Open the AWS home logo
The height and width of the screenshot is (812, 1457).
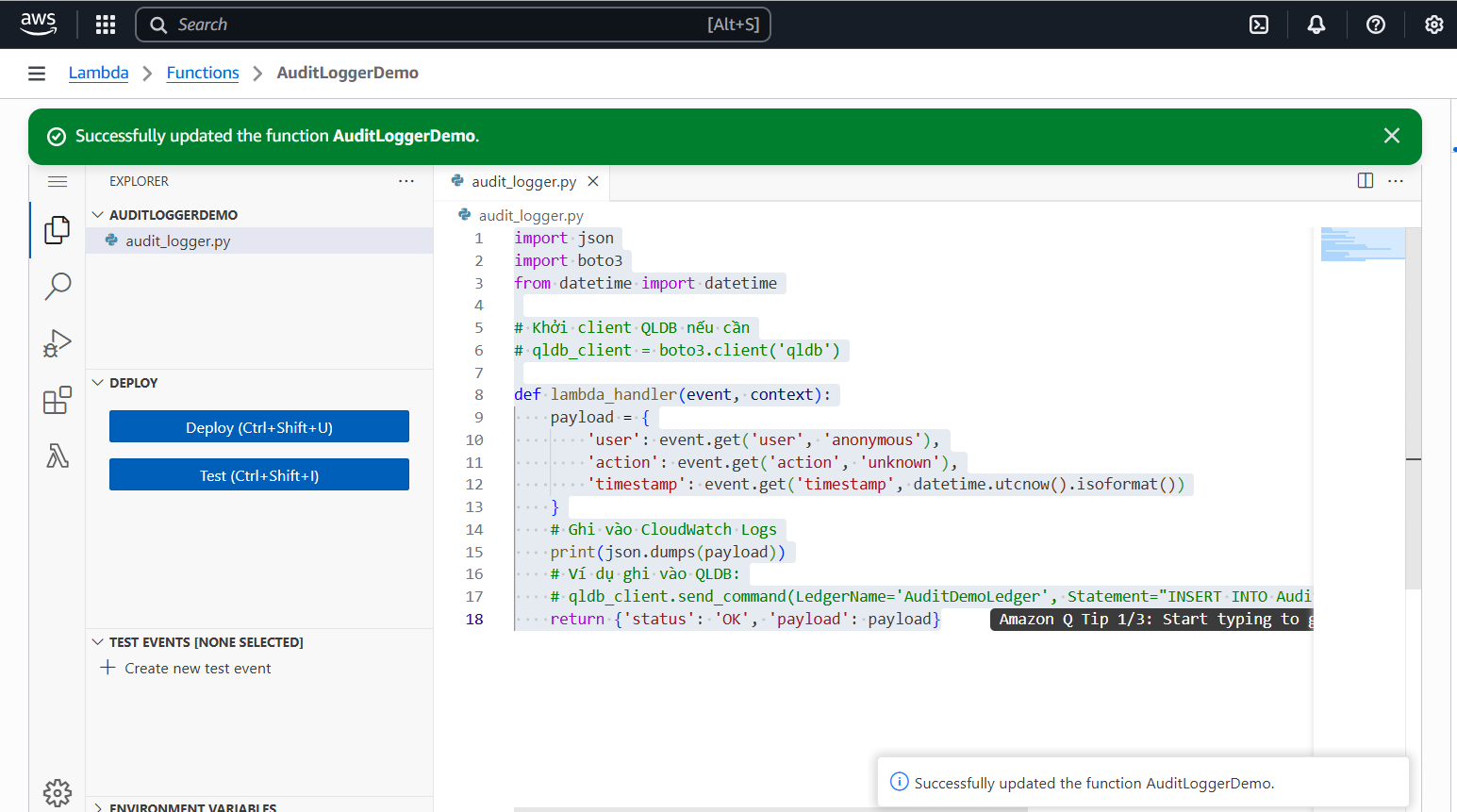click(x=39, y=25)
